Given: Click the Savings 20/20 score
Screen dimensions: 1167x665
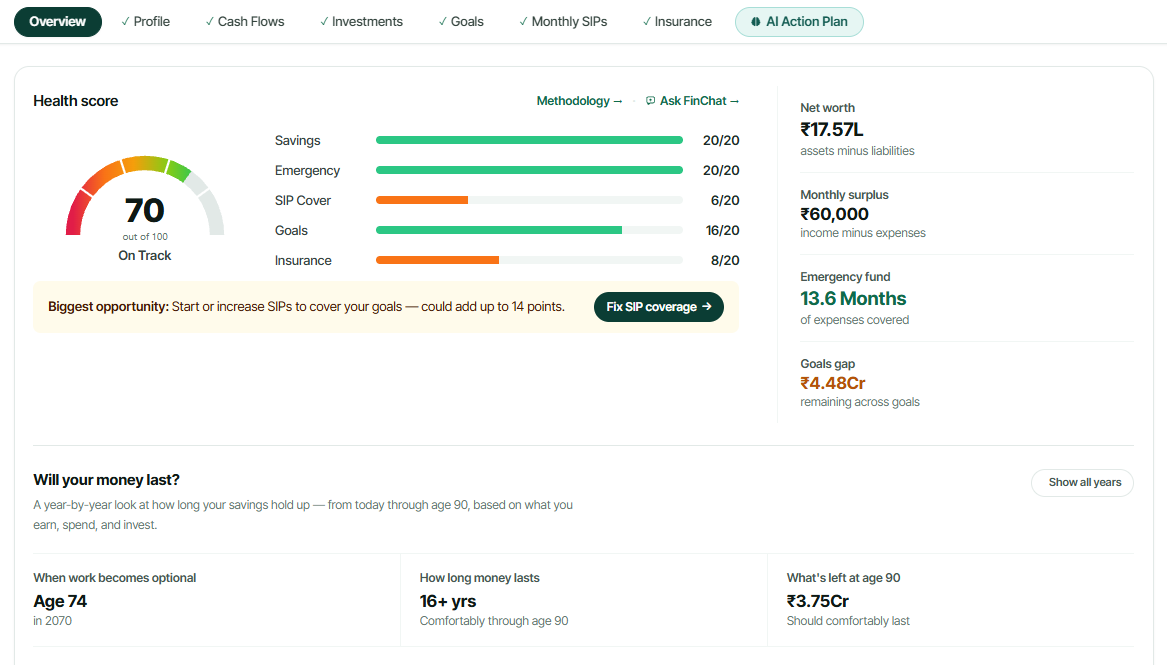Looking at the screenshot, I should (721, 141).
